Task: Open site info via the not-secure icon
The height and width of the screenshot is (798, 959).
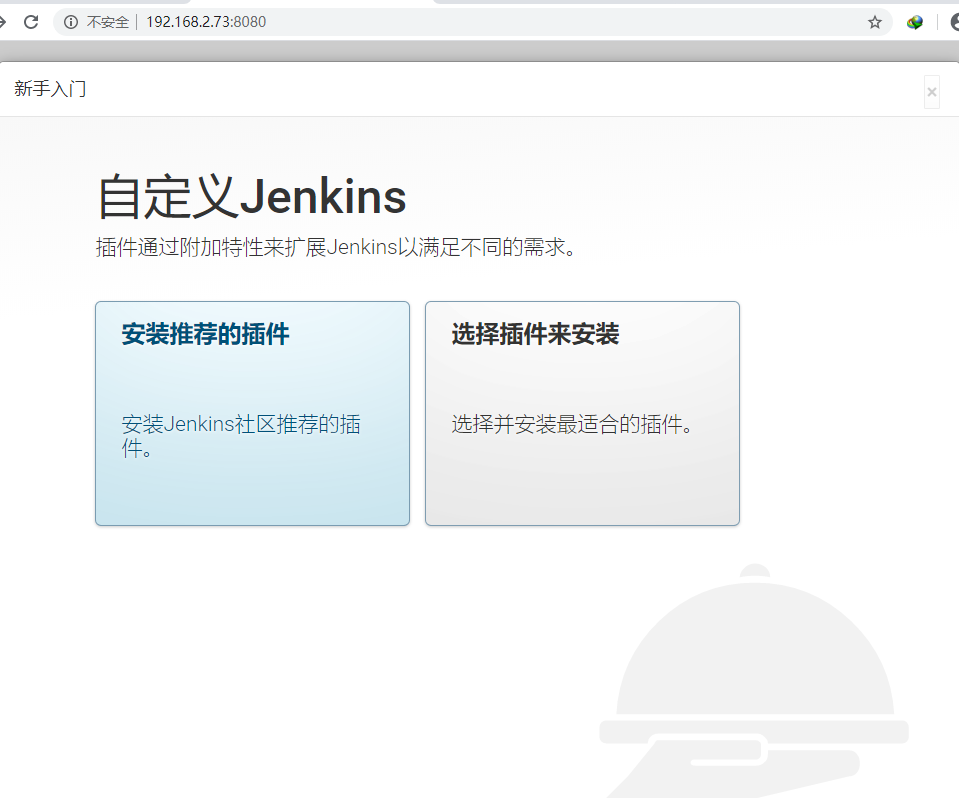Action: click(71, 22)
